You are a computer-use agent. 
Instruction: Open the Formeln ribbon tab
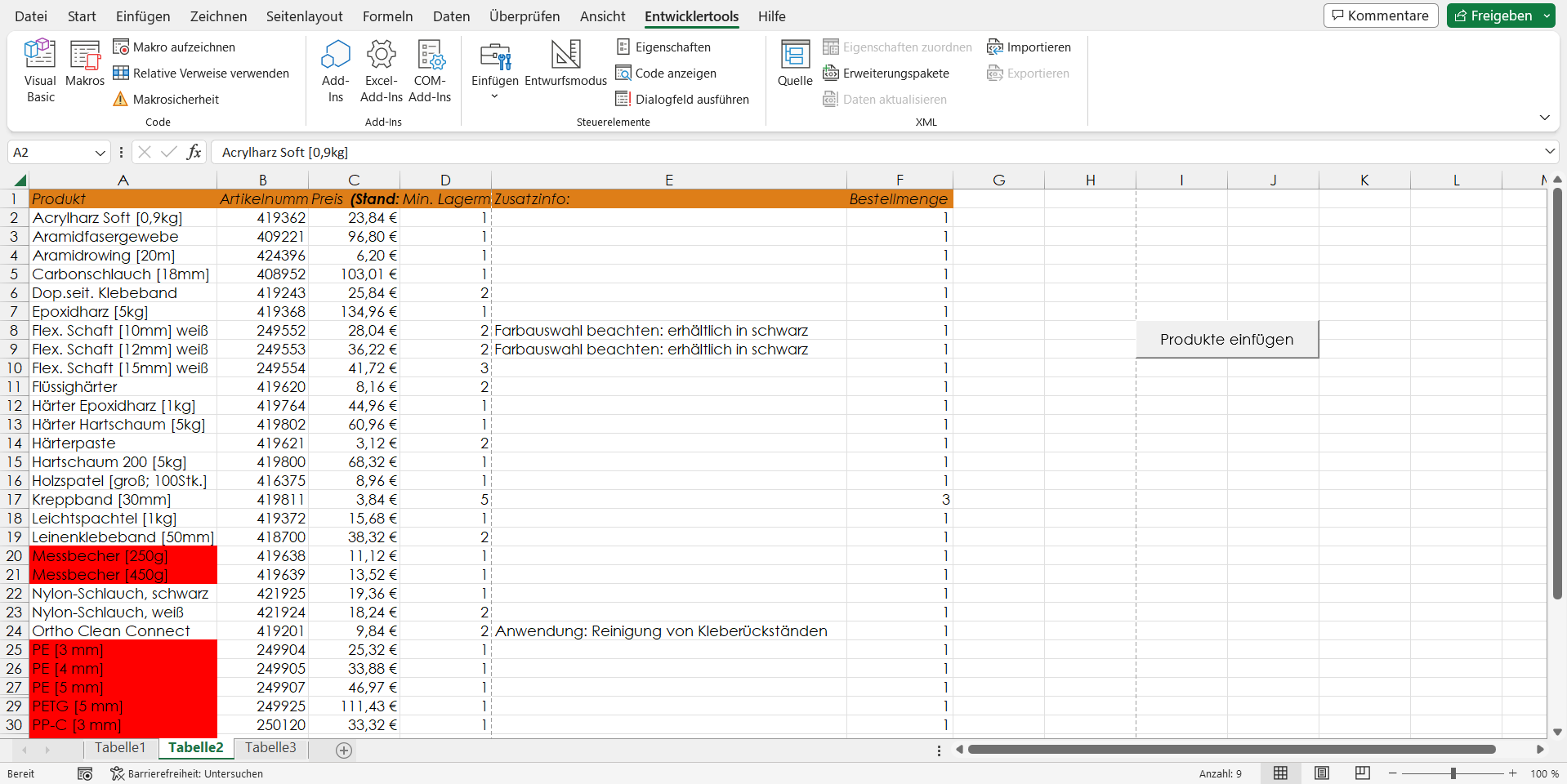click(x=387, y=16)
